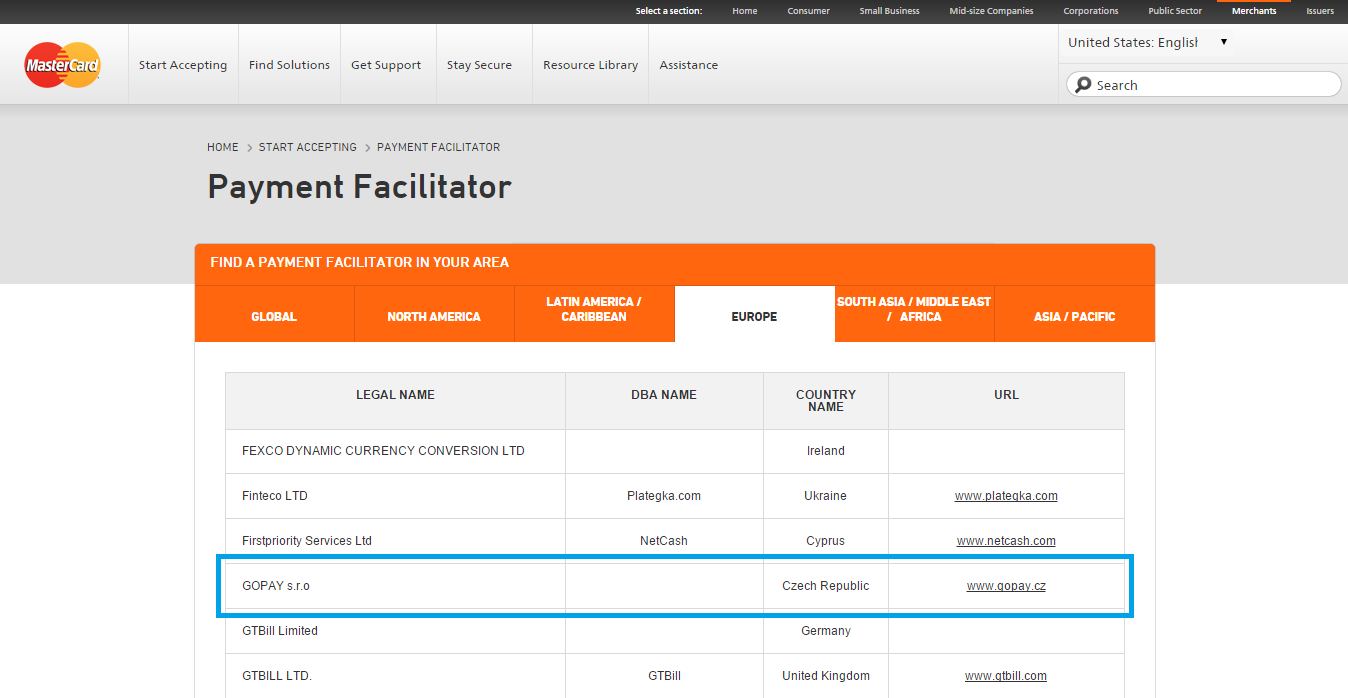Select the Small Business section

pyautogui.click(x=890, y=11)
